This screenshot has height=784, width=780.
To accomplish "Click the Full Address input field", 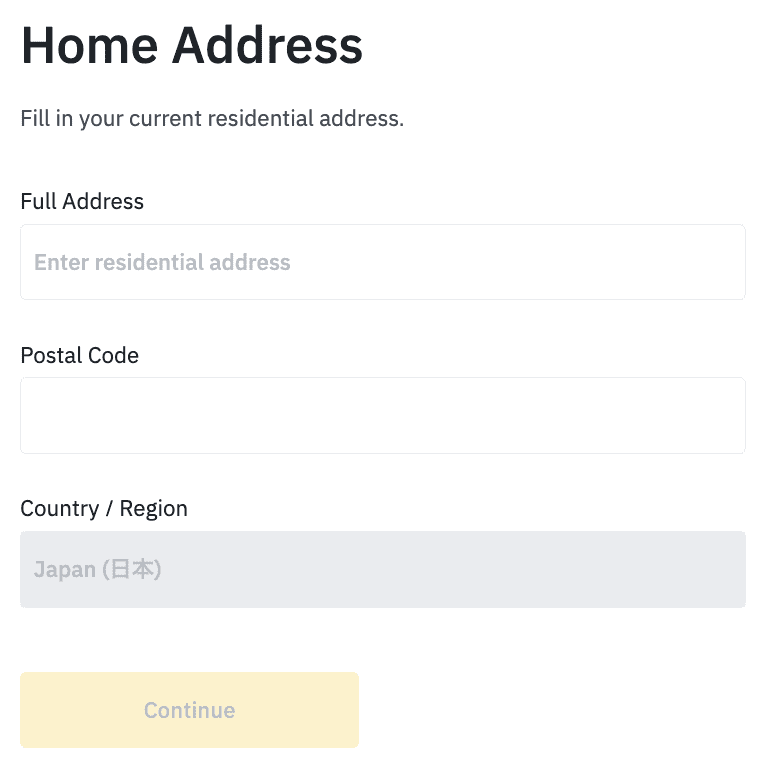I will [382, 262].
